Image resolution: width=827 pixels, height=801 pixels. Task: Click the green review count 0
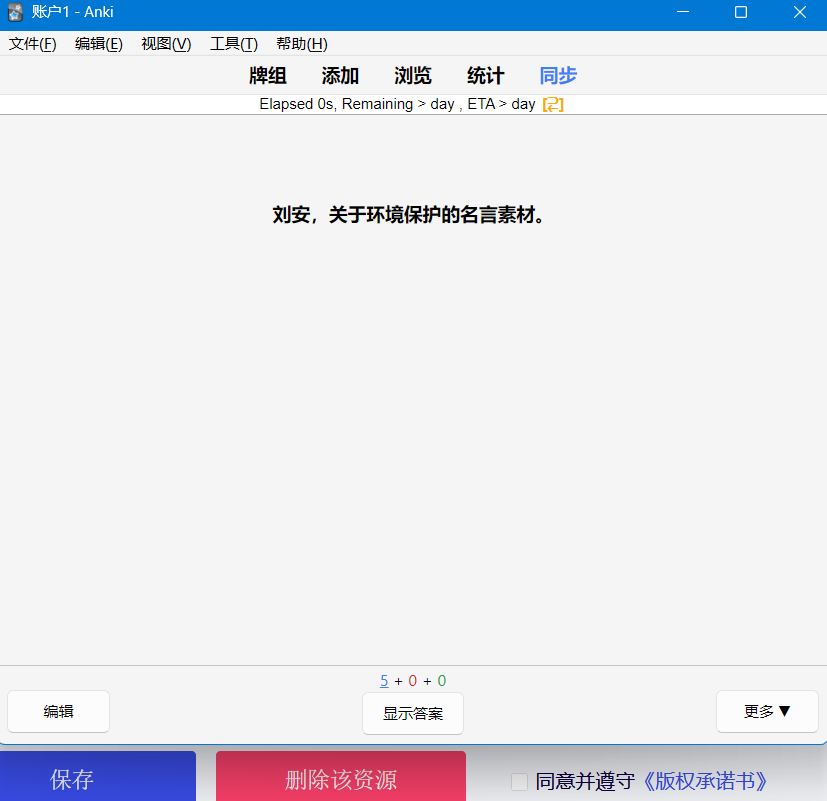click(x=441, y=681)
